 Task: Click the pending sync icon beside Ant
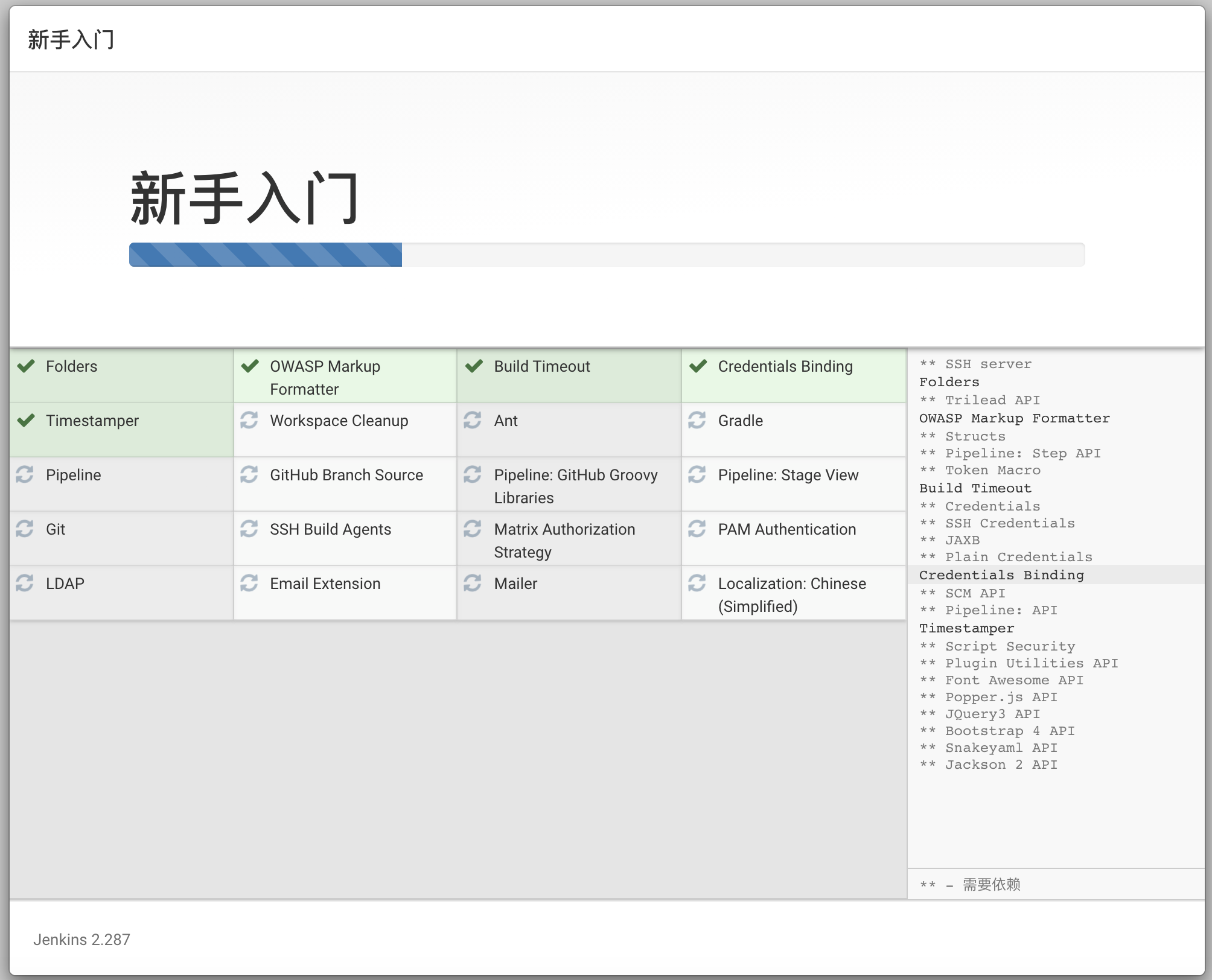click(473, 420)
